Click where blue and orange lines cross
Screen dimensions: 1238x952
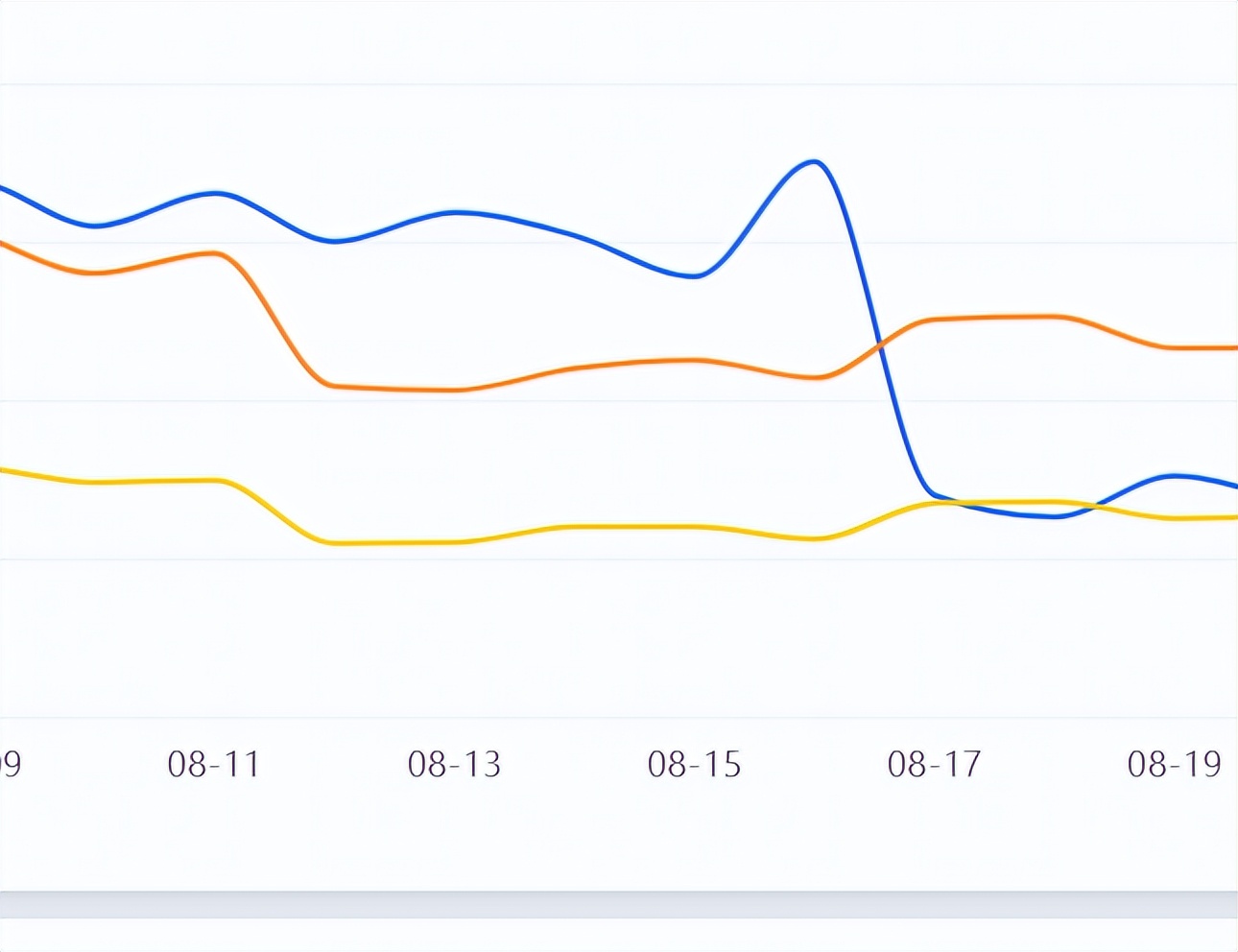(881, 344)
